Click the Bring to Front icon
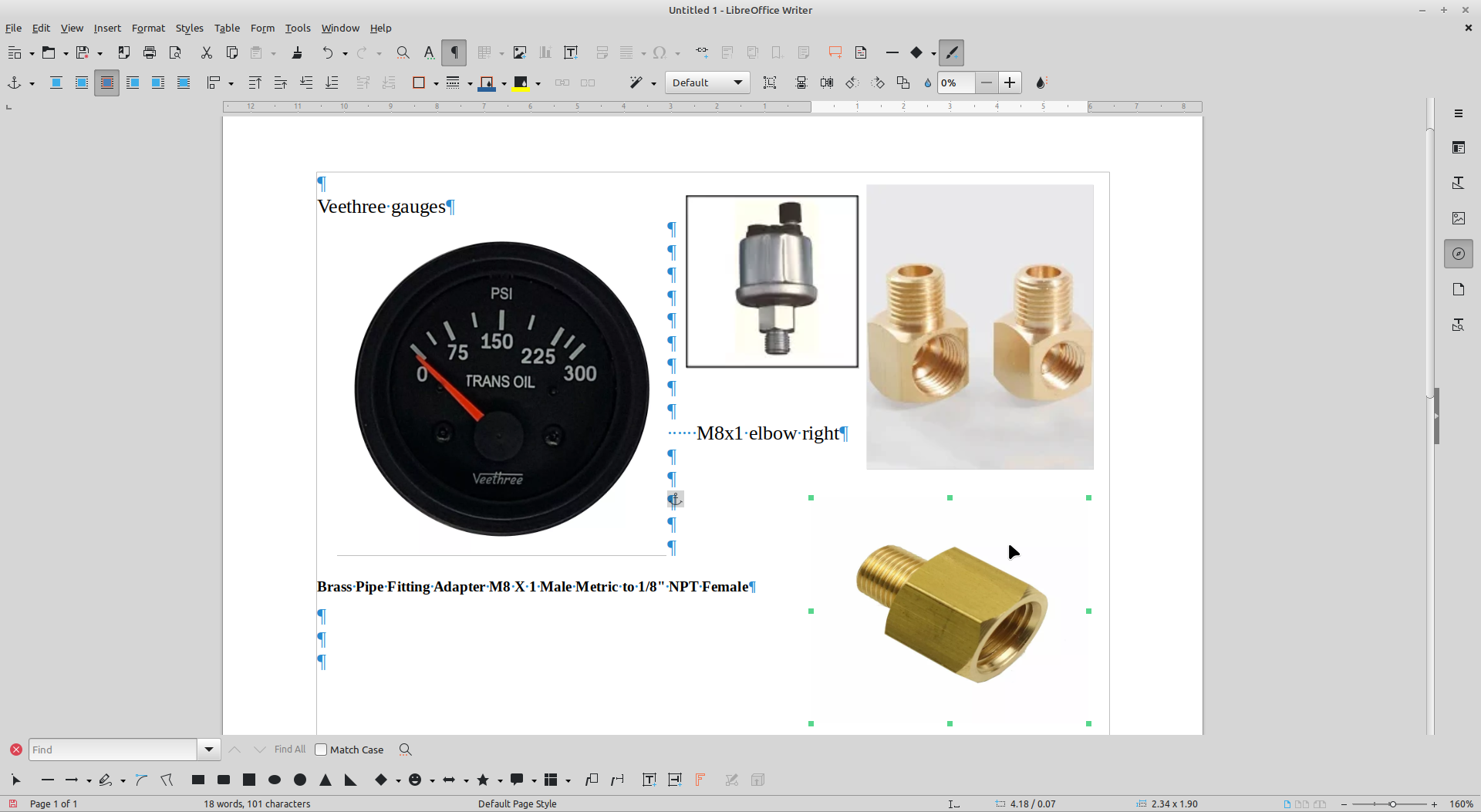Screen dimensions: 1481x812 (x=255, y=83)
